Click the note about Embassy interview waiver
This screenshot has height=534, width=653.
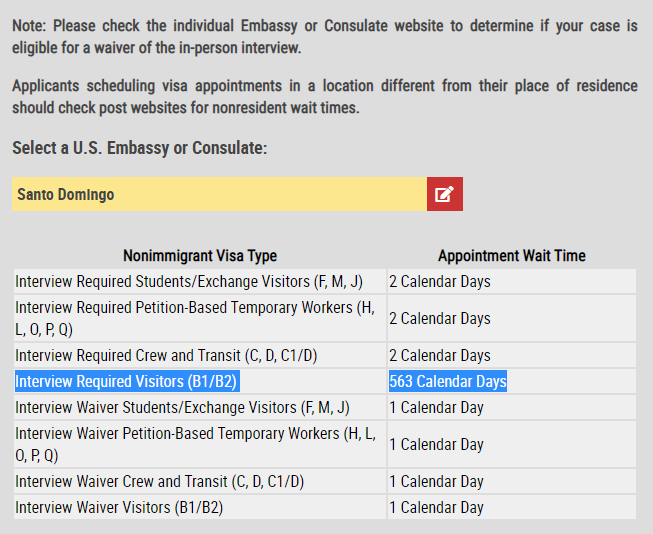[325, 37]
